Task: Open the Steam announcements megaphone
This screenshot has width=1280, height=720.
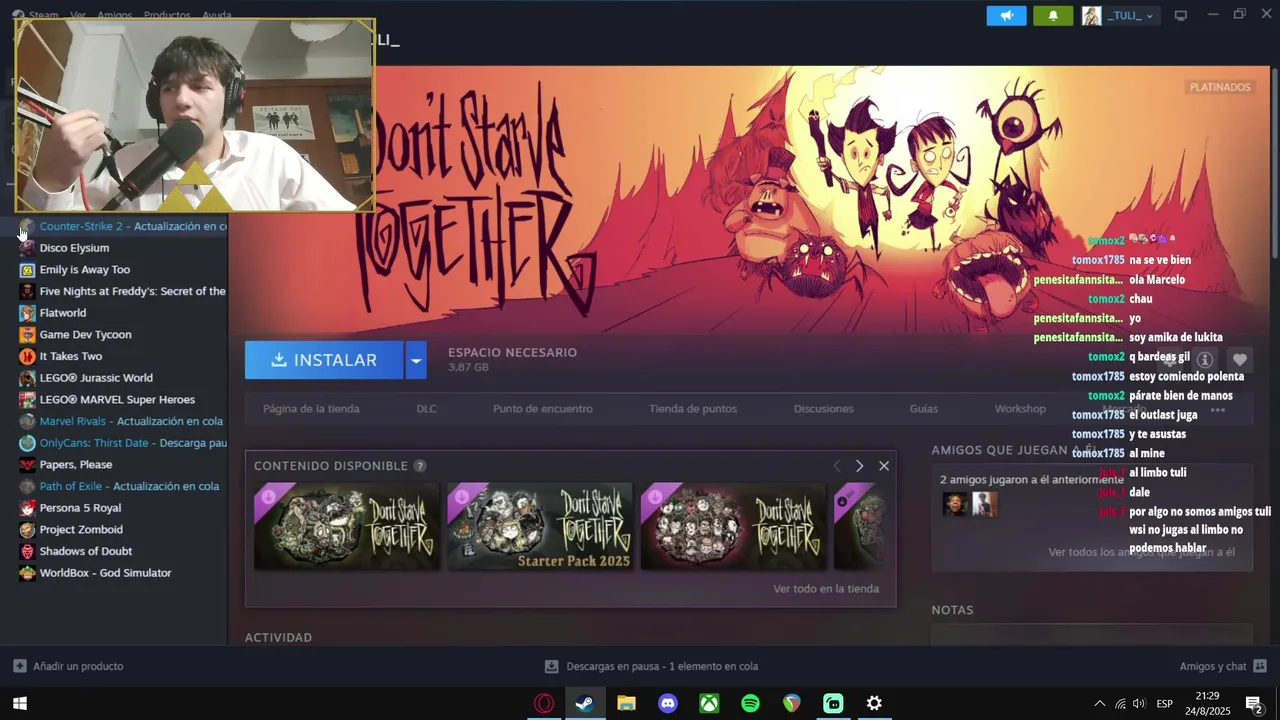Action: (x=1006, y=15)
